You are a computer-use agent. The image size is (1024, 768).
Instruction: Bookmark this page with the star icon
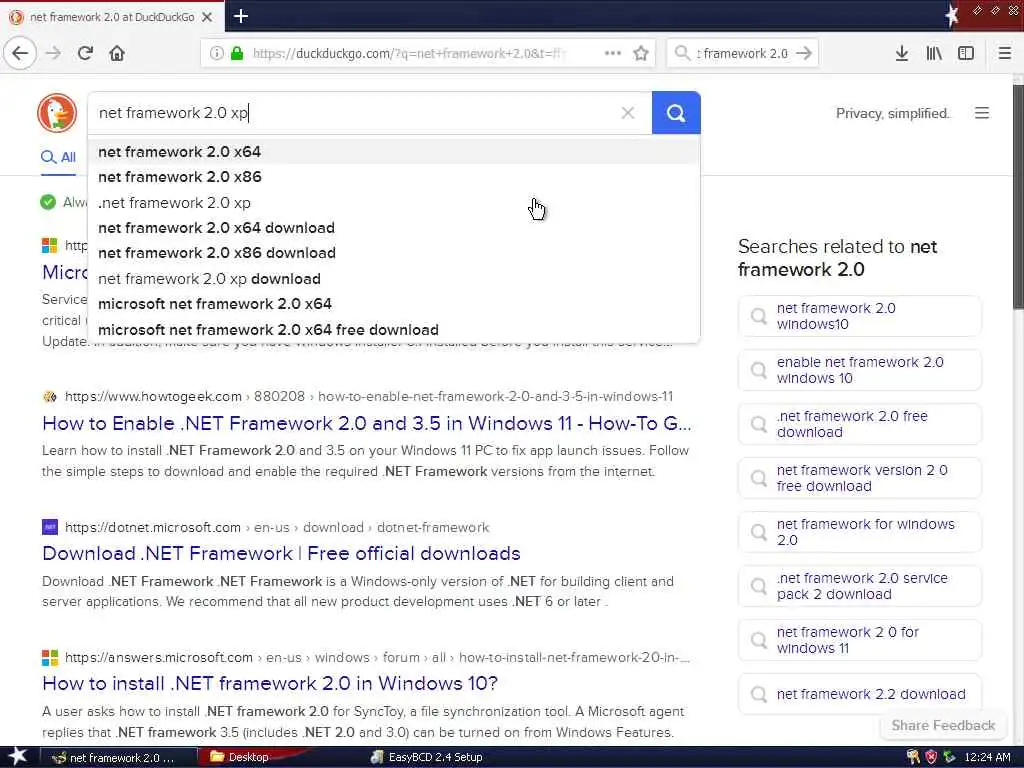[x=641, y=53]
